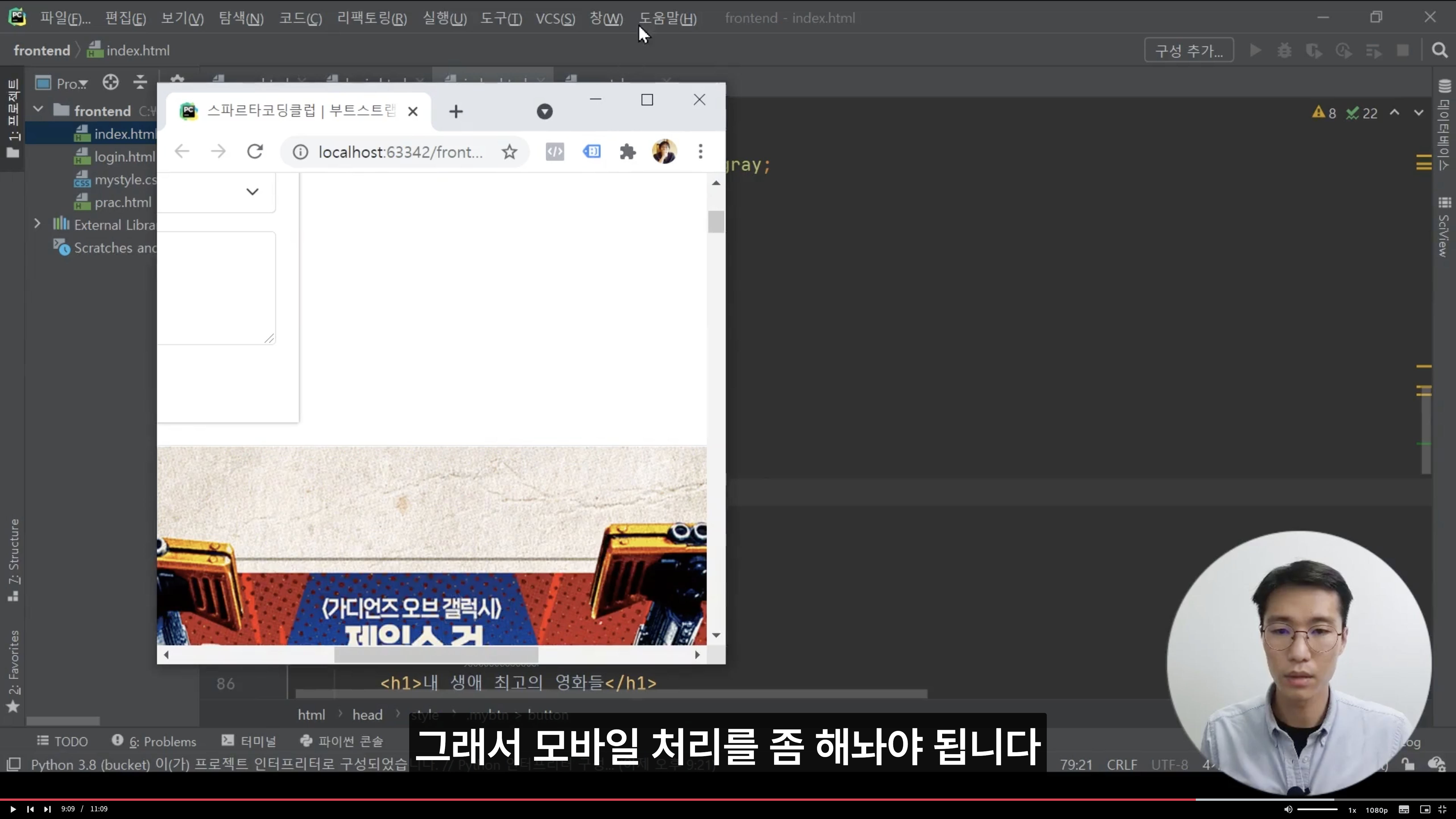The image size is (1456, 819).
Task: Click the Run with Coverage shield icon
Action: click(1314, 50)
